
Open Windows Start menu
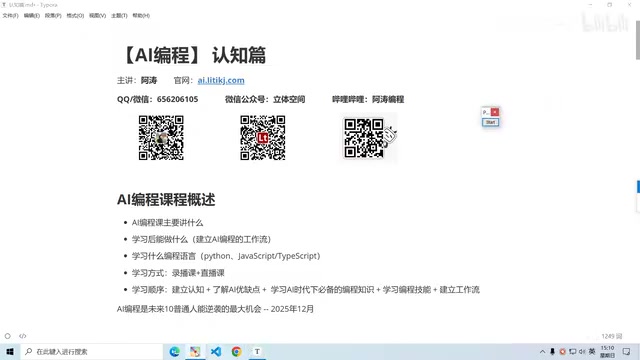10,351
